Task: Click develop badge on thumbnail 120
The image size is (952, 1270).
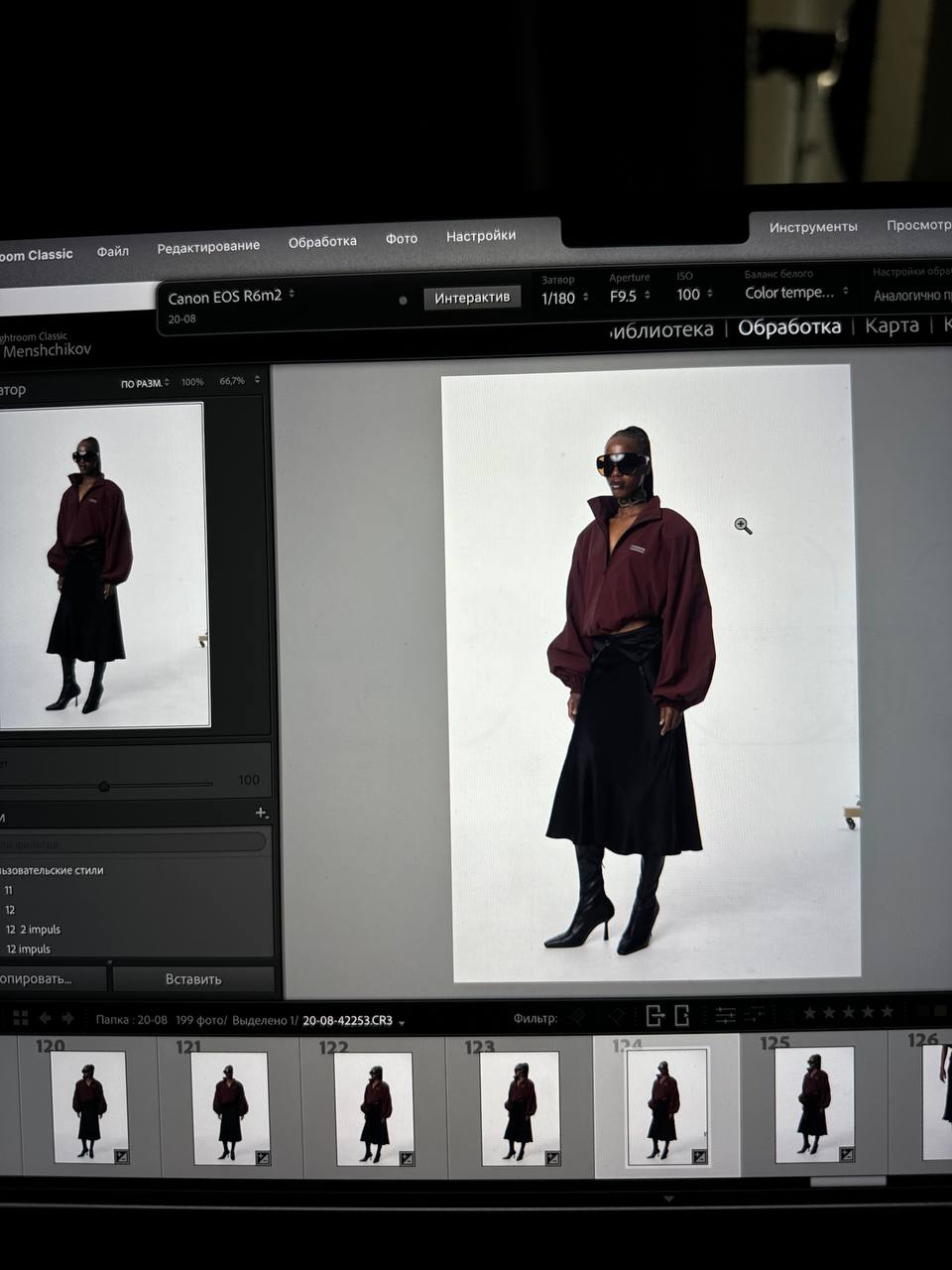Action: 121,1156
